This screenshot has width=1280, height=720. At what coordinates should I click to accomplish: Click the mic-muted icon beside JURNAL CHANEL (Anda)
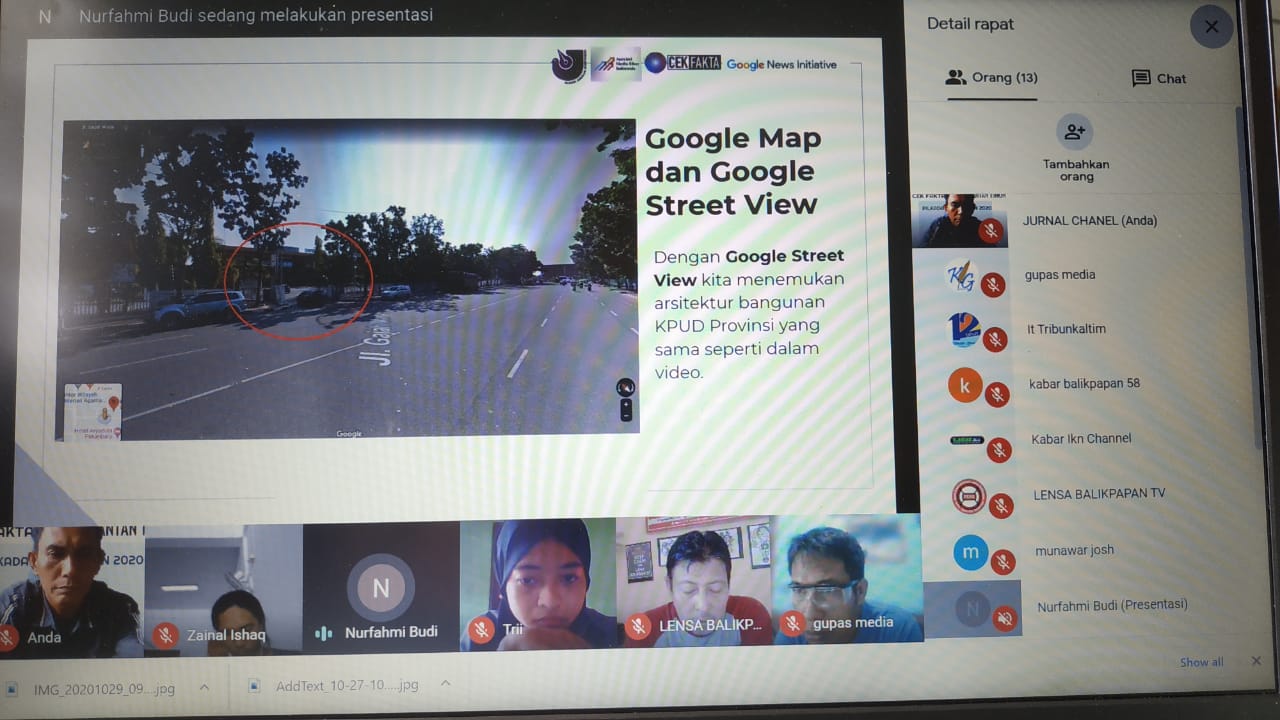[x=990, y=231]
